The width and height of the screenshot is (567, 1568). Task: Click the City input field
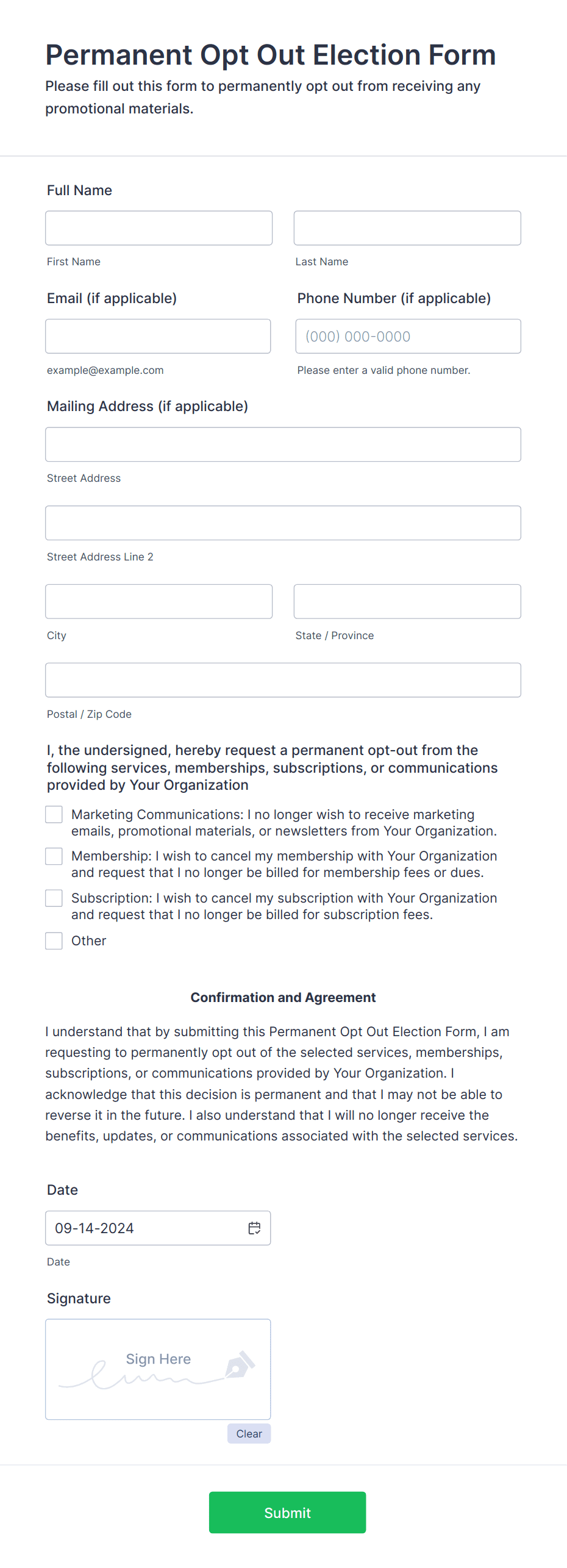(x=159, y=601)
